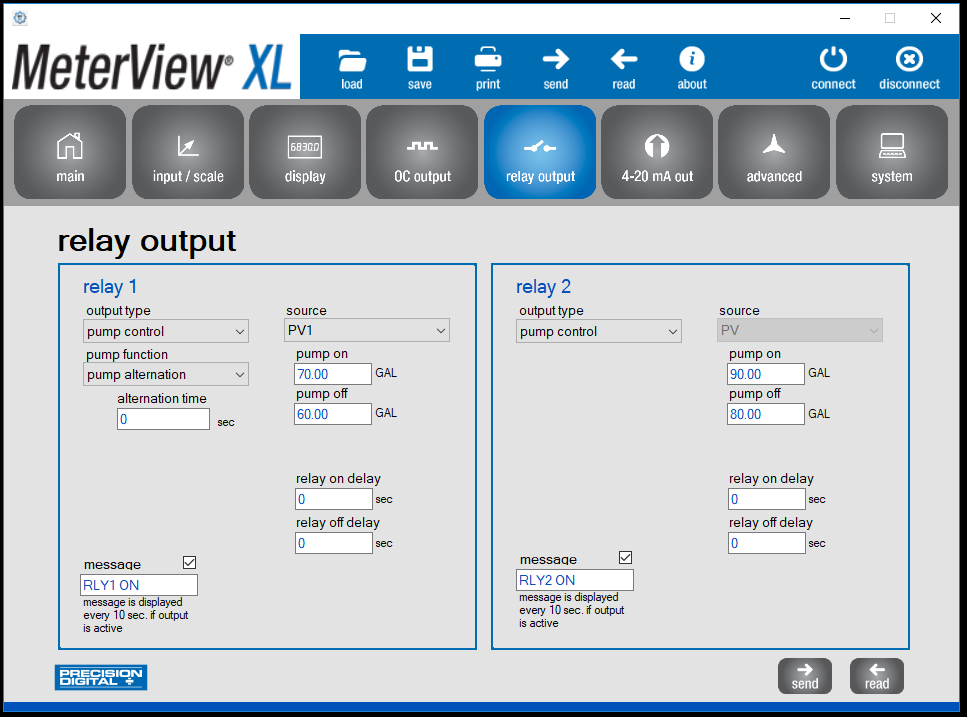Click relay 2 disabled source PV dropdown
This screenshot has width=967, height=717.
tap(800, 330)
